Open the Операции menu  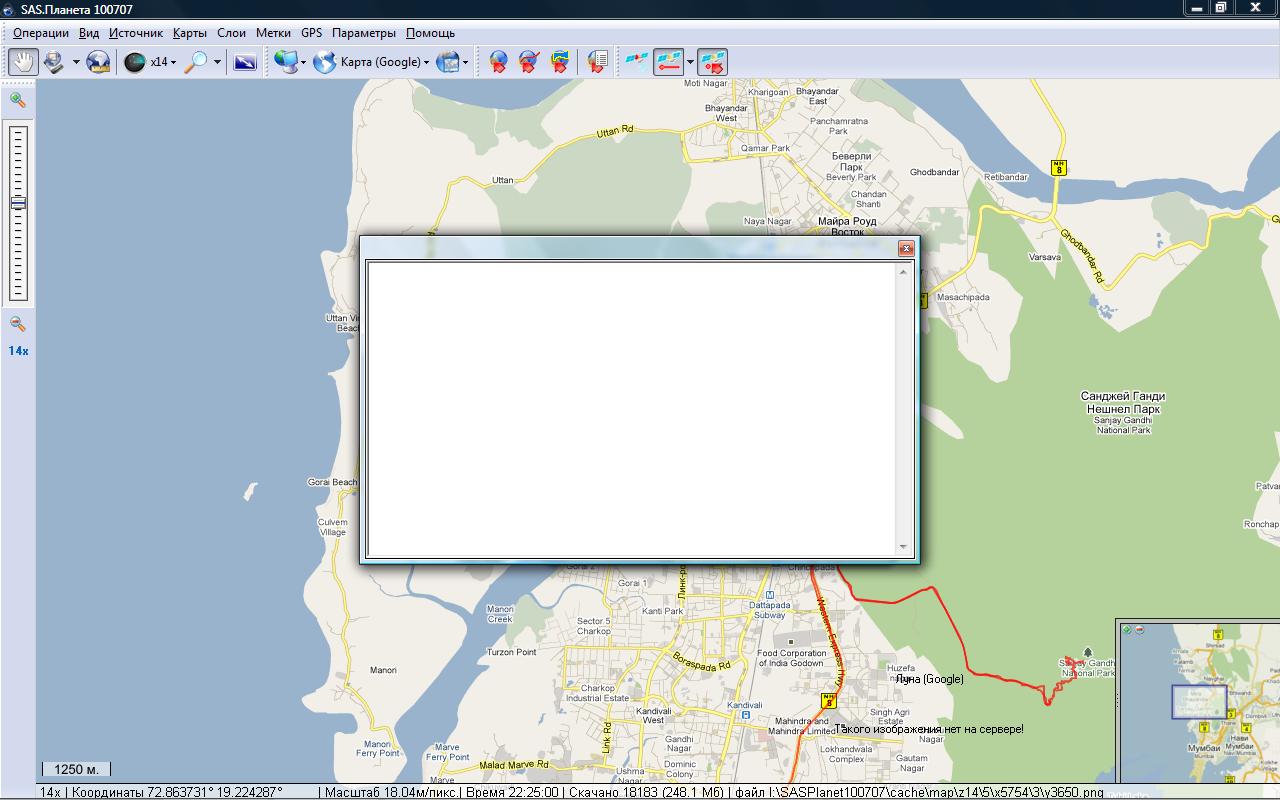coord(41,33)
